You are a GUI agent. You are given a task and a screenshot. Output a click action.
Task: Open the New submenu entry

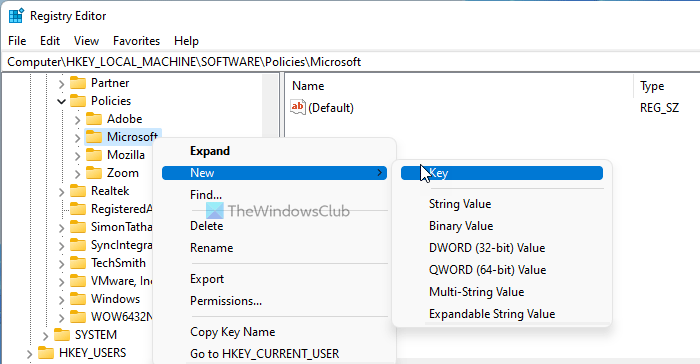tap(274, 173)
